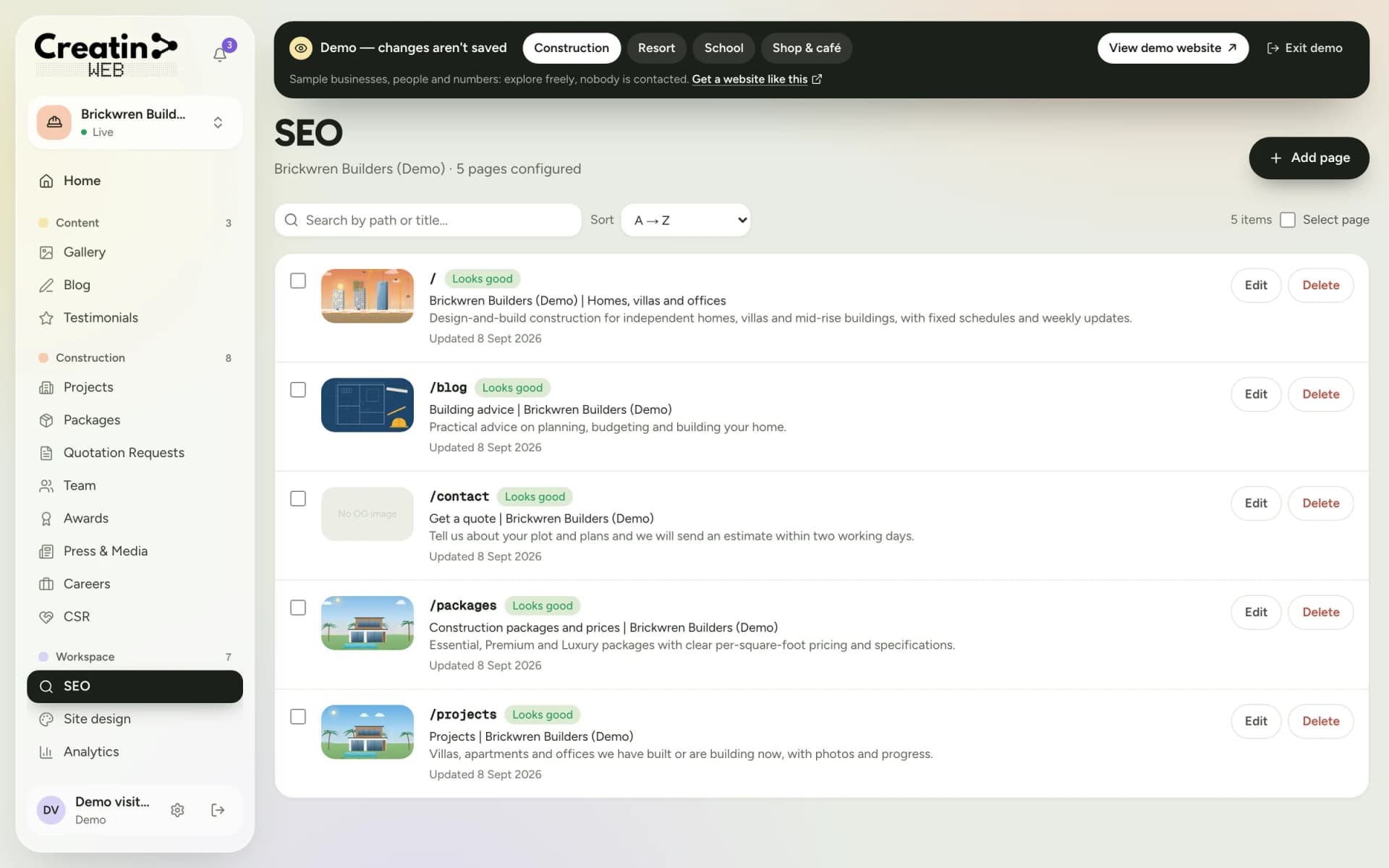Click the Home house icon

(x=46, y=181)
